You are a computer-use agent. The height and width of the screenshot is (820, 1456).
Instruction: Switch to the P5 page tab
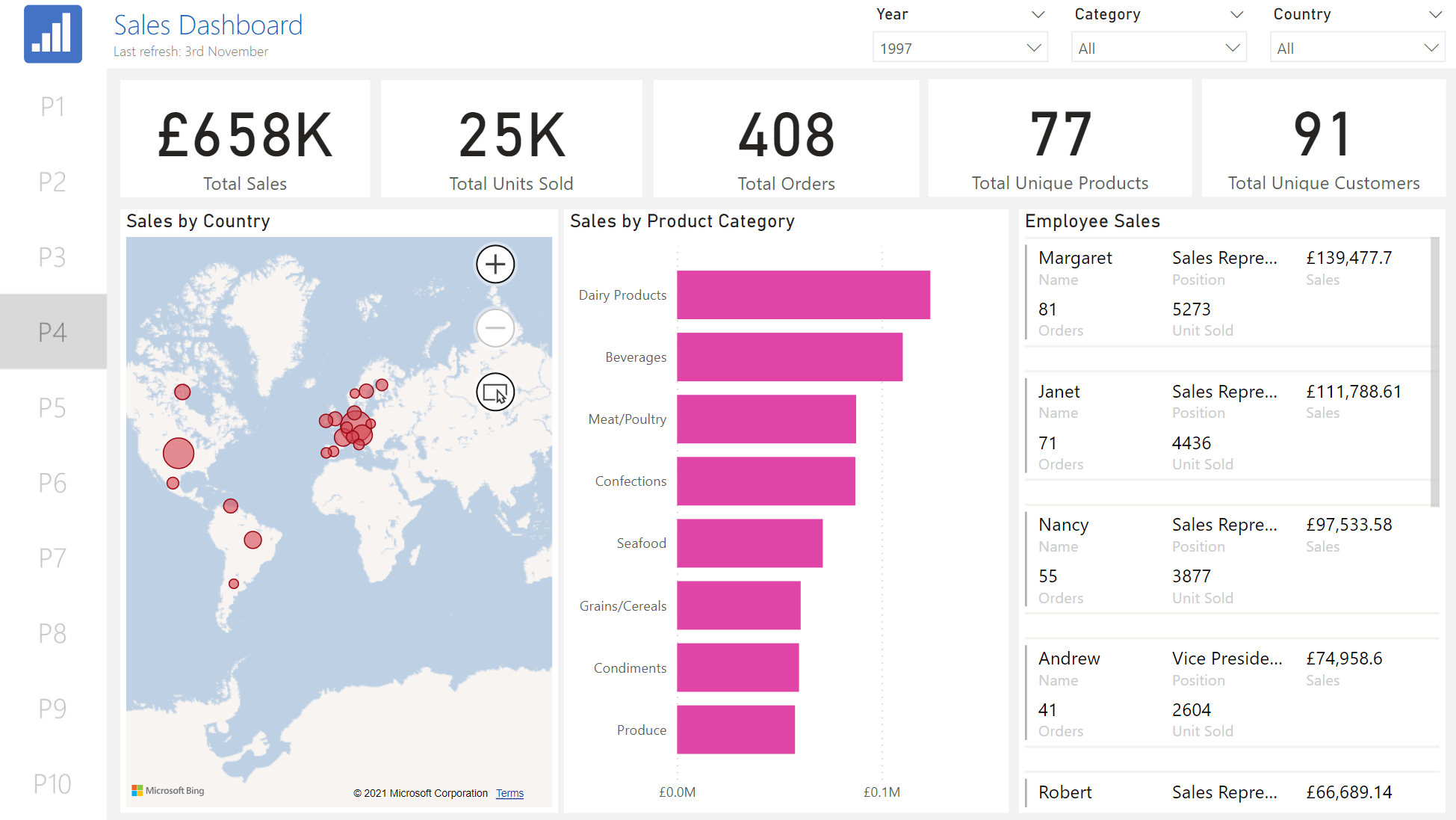(52, 408)
